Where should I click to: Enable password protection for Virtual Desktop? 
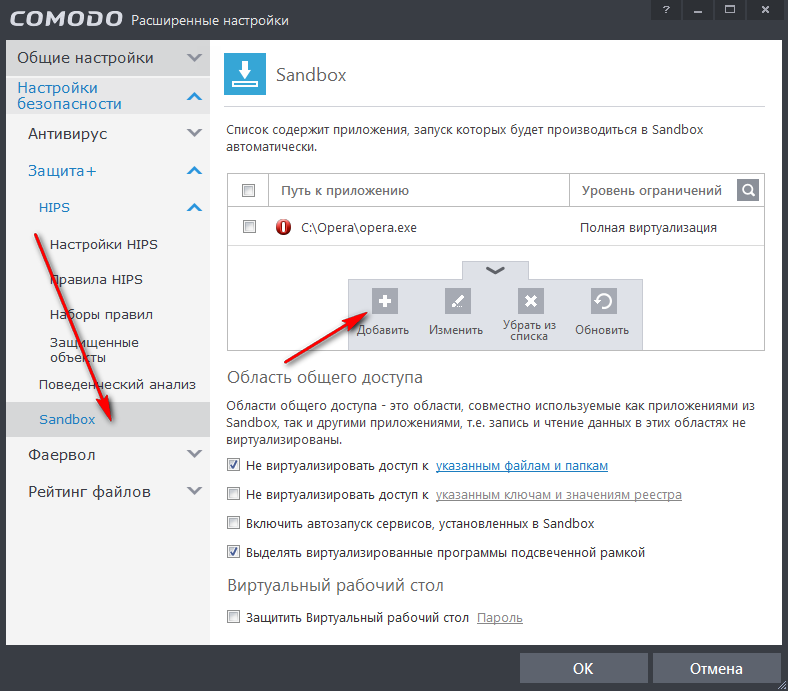(233, 617)
